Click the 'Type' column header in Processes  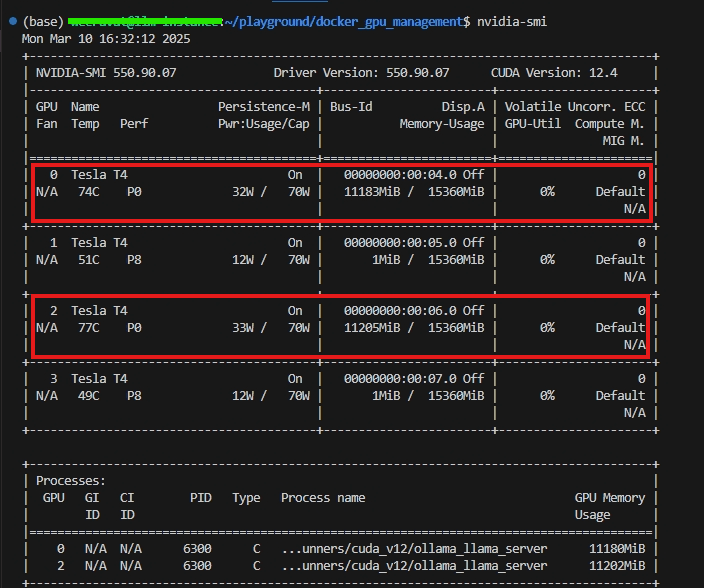click(246, 498)
